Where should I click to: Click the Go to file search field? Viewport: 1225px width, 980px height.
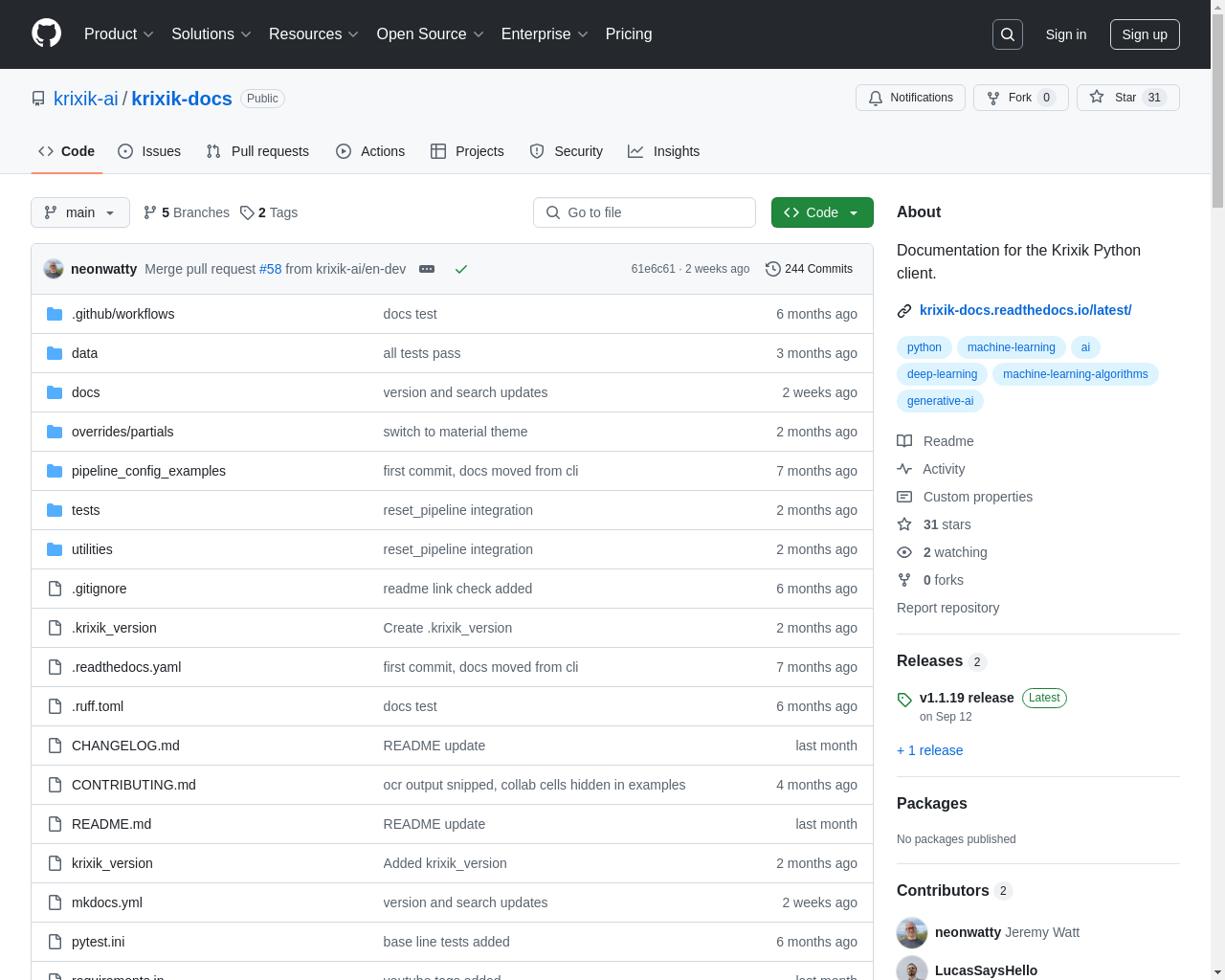coord(644,212)
